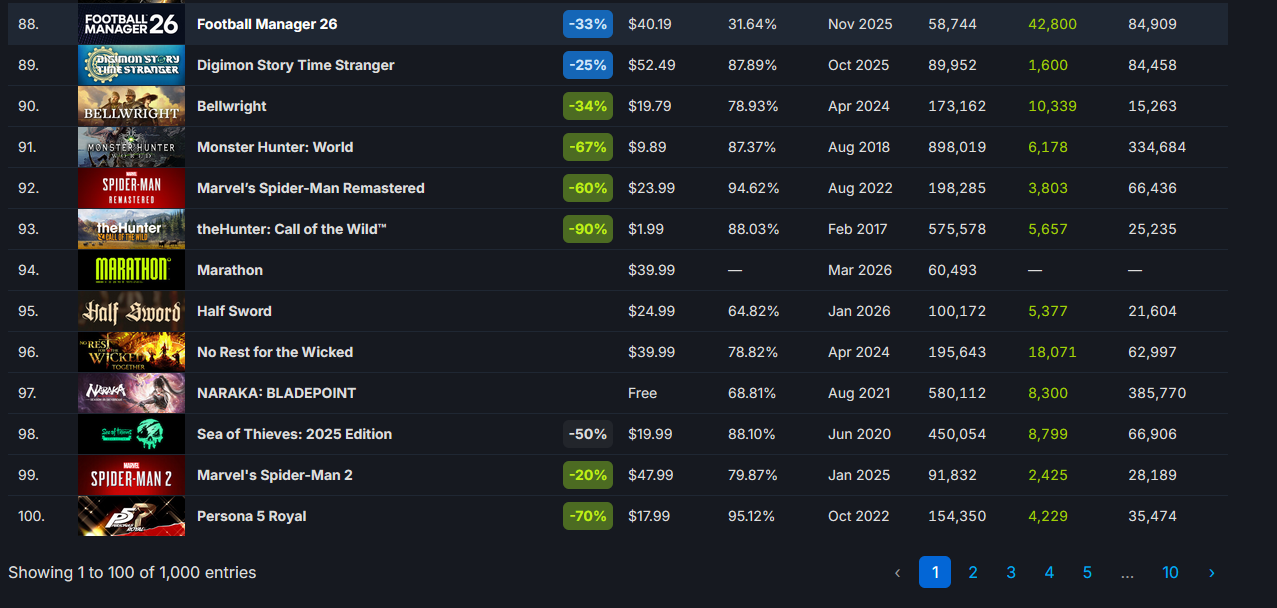
Task: Open No Rest for the Wicked thumbnail
Action: tap(131, 352)
